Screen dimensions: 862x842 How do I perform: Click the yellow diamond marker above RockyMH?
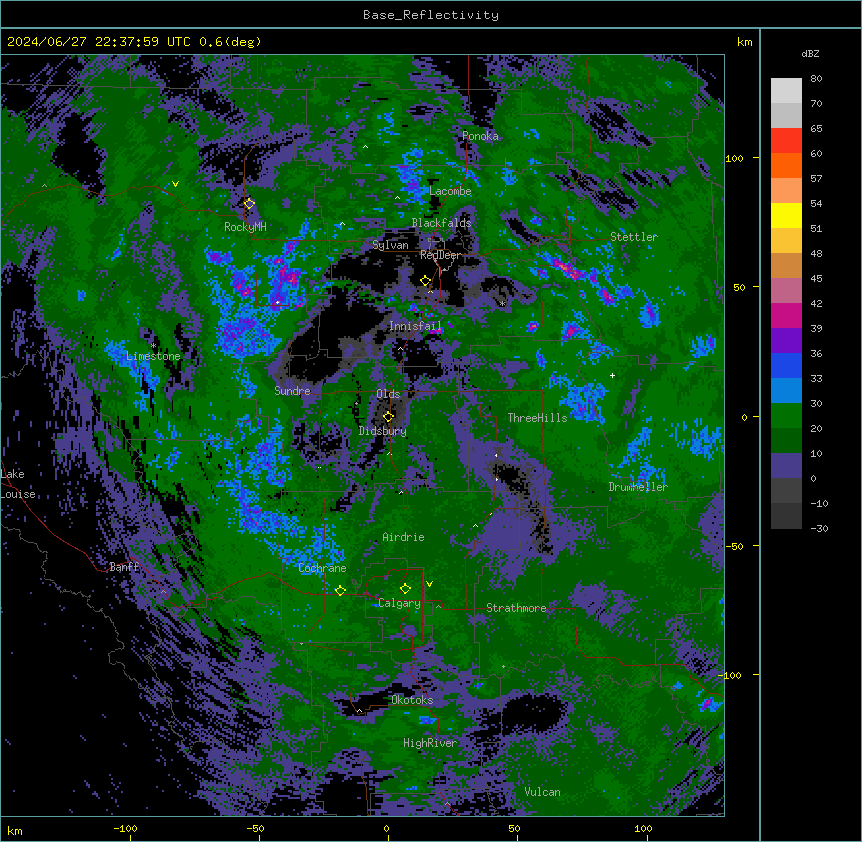249,204
